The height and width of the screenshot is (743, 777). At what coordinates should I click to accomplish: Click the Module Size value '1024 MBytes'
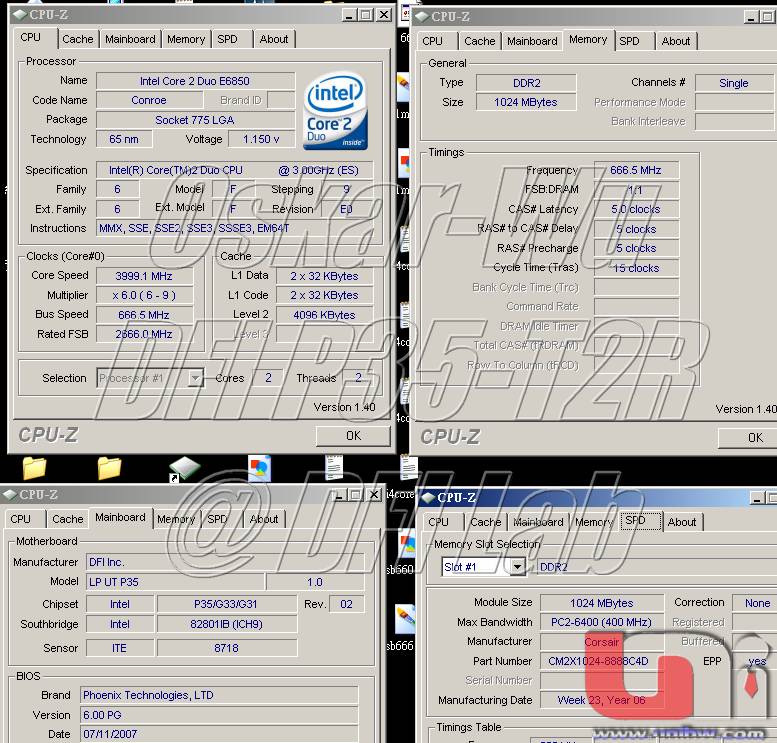602,603
